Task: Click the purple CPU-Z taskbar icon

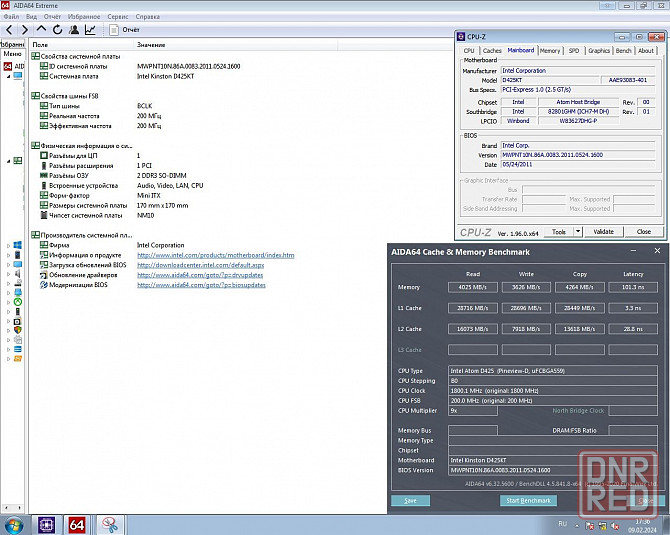Action: [46, 524]
